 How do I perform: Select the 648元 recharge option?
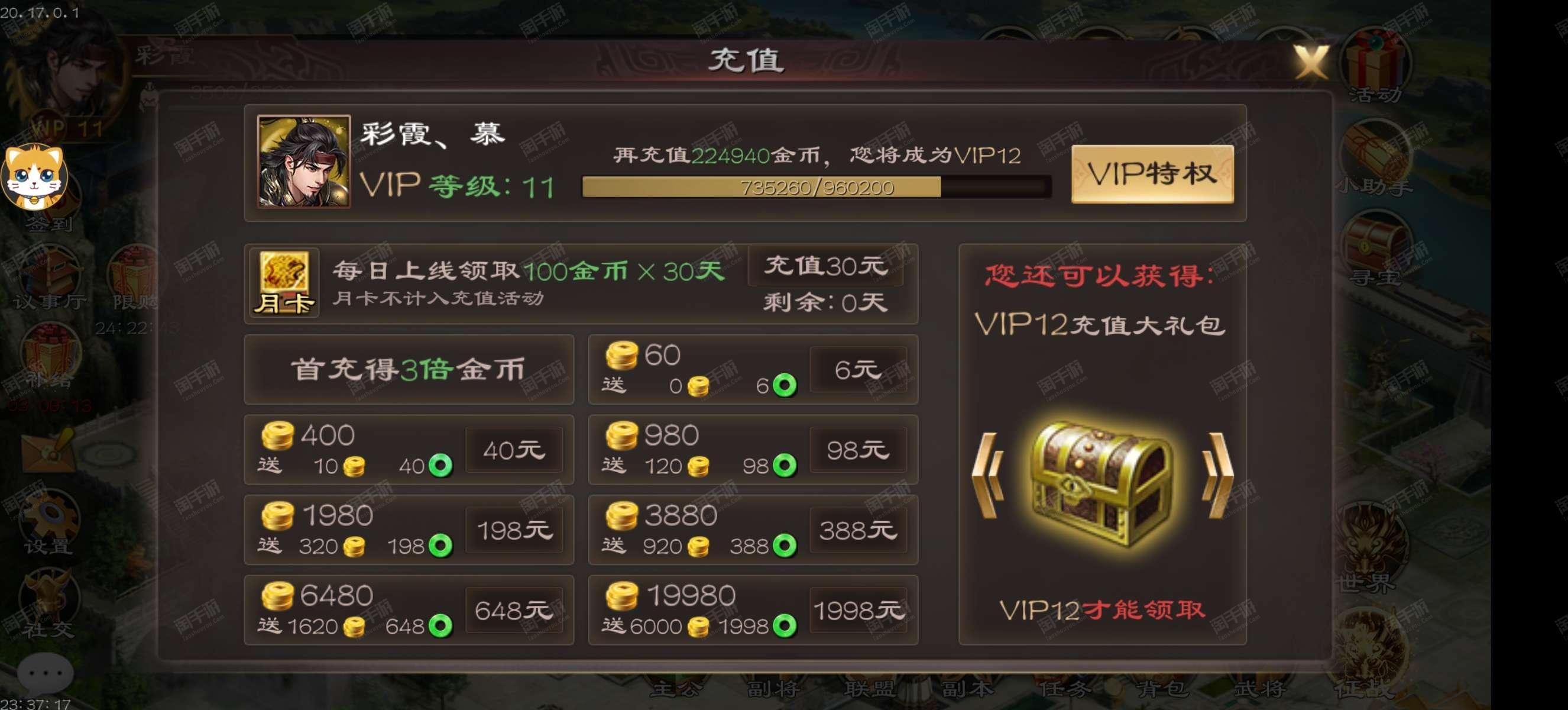(514, 610)
